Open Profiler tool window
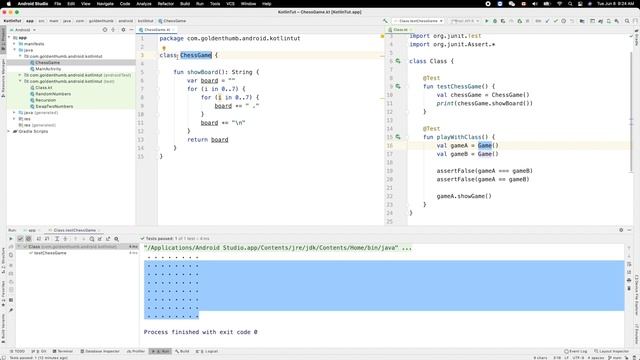The height and width of the screenshot is (360, 640). [x=136, y=351]
